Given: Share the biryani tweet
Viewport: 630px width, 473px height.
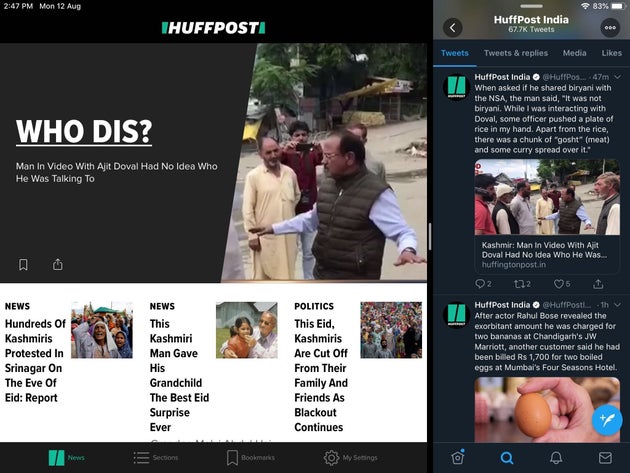Looking at the screenshot, I should (x=598, y=284).
